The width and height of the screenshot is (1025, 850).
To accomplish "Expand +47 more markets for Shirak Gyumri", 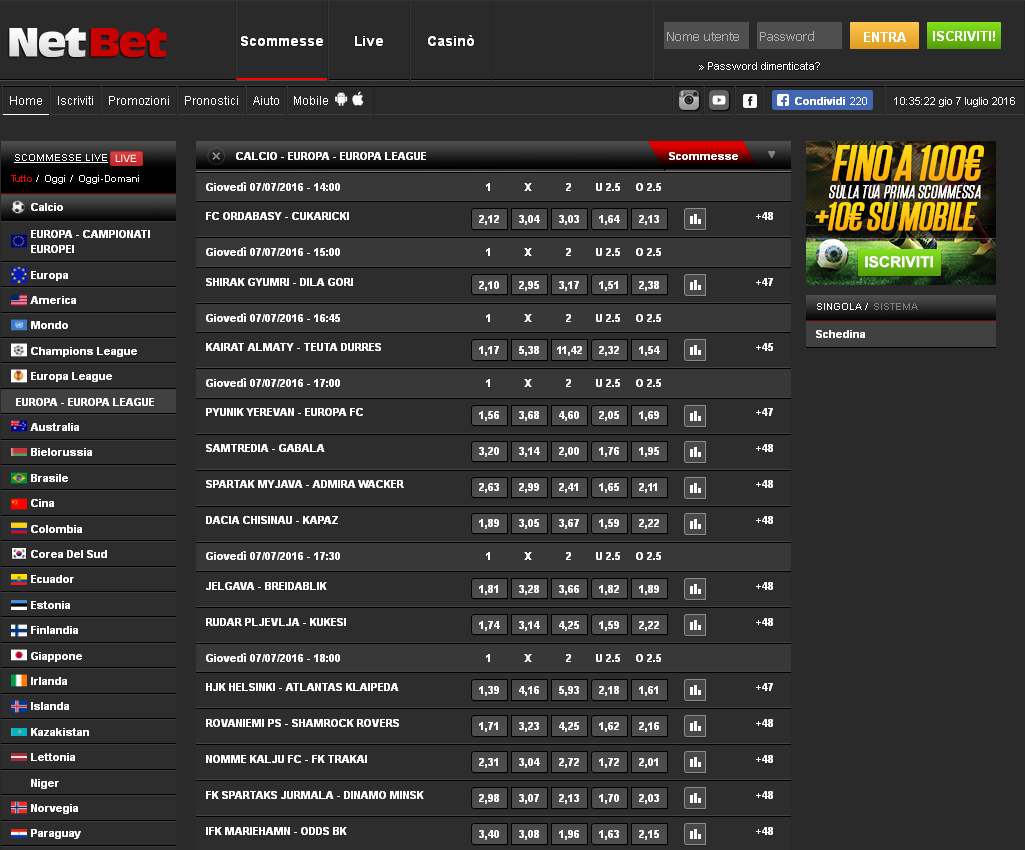I will point(764,282).
